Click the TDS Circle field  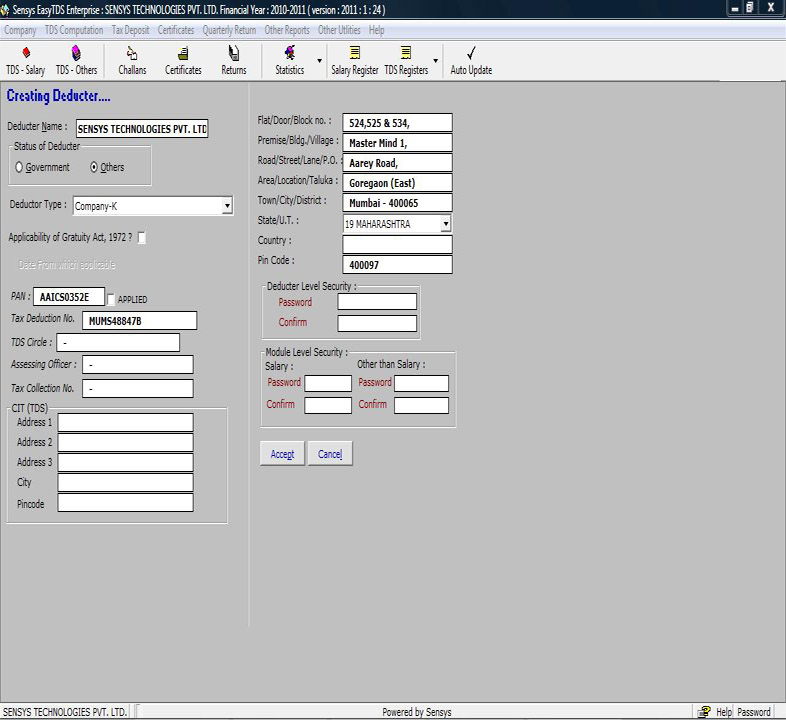tap(118, 343)
